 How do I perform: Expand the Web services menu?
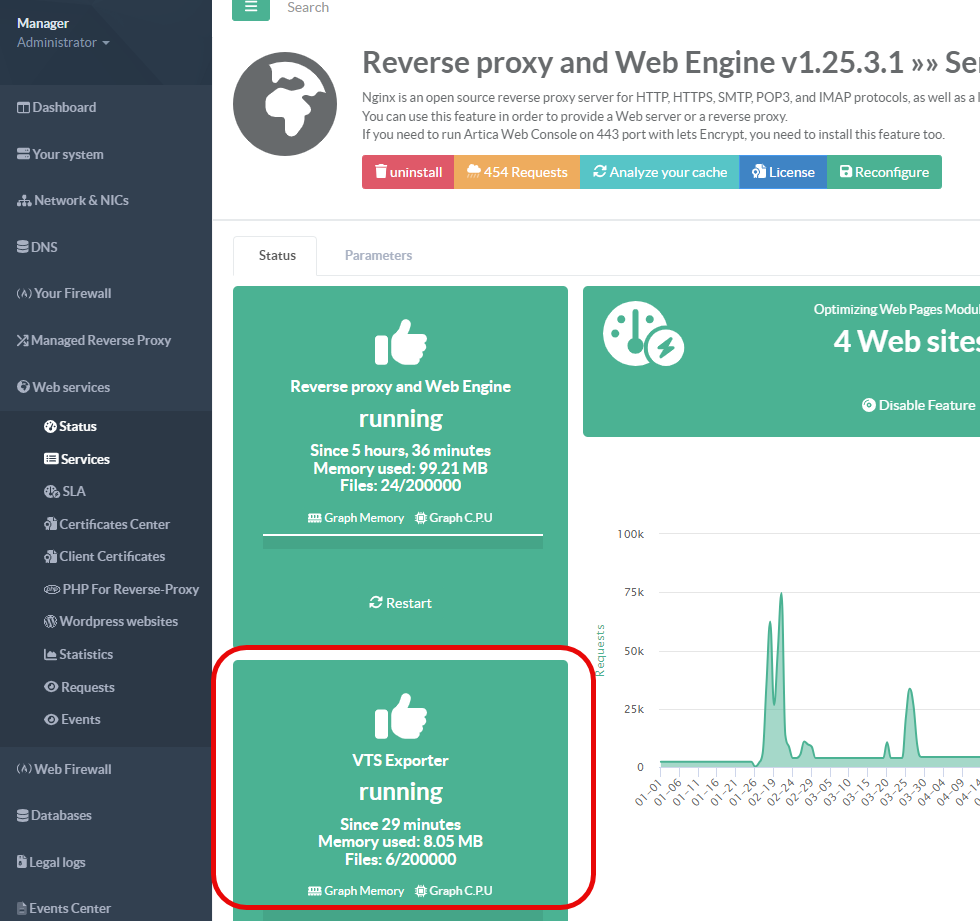(71, 387)
